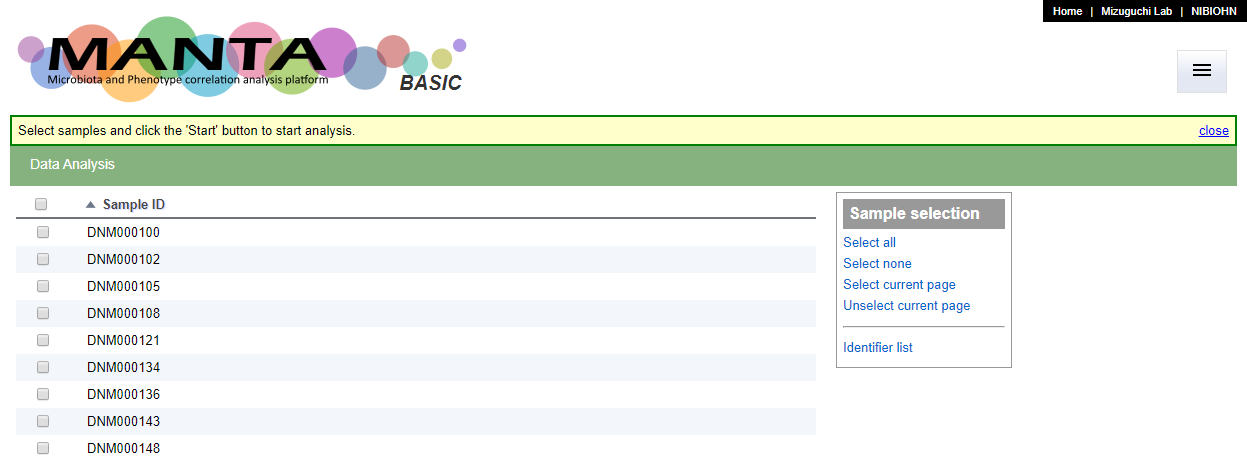Click the MANTA BASIC logo

click(x=242, y=58)
